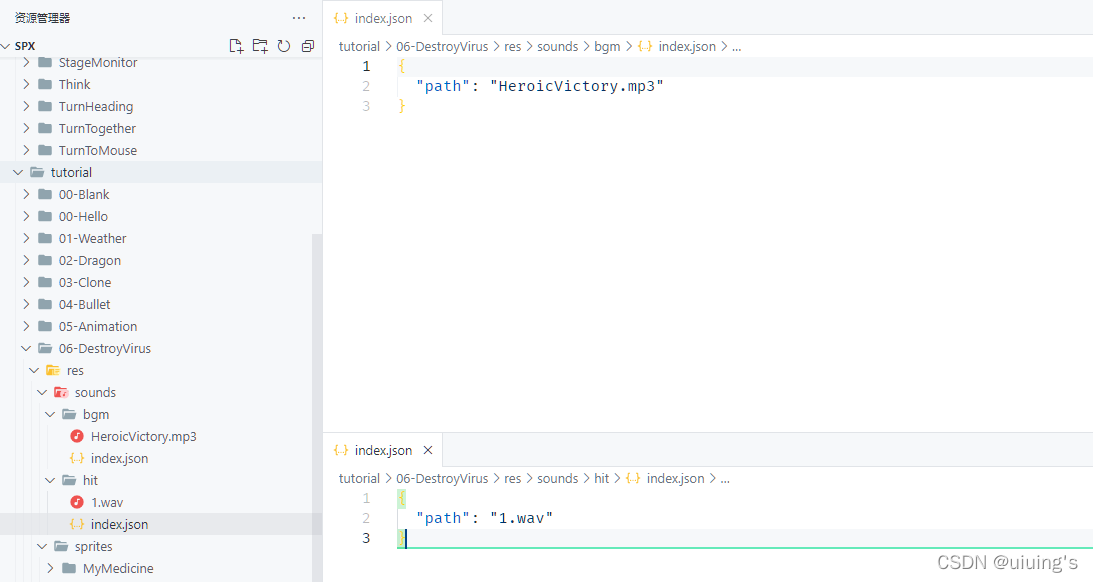Viewport: 1093px width, 582px height.
Task: Click the New Folder icon in explorer header
Action: click(260, 46)
